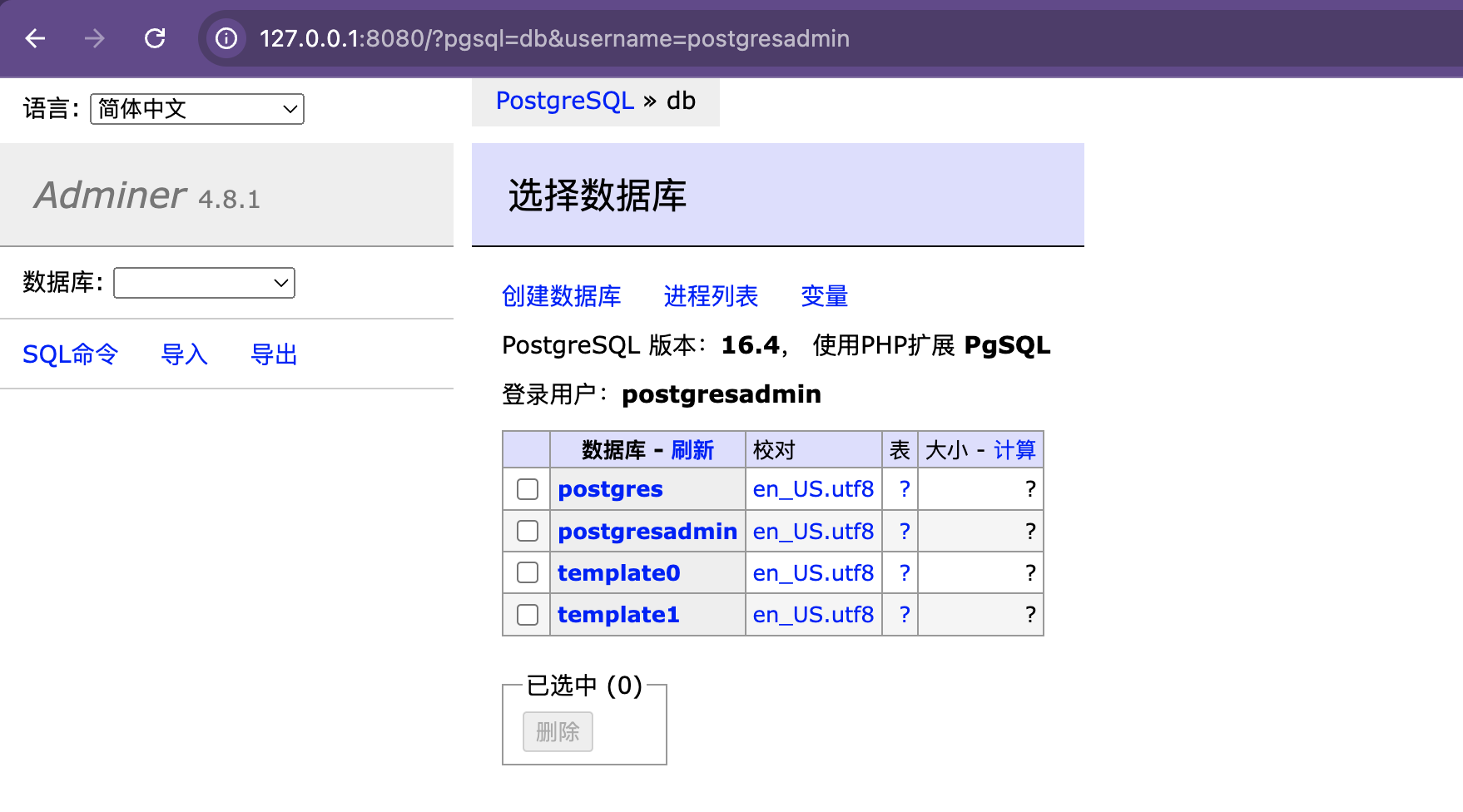Click 刷新 to refresh database list
The height and width of the screenshot is (812, 1463).
pos(692,450)
